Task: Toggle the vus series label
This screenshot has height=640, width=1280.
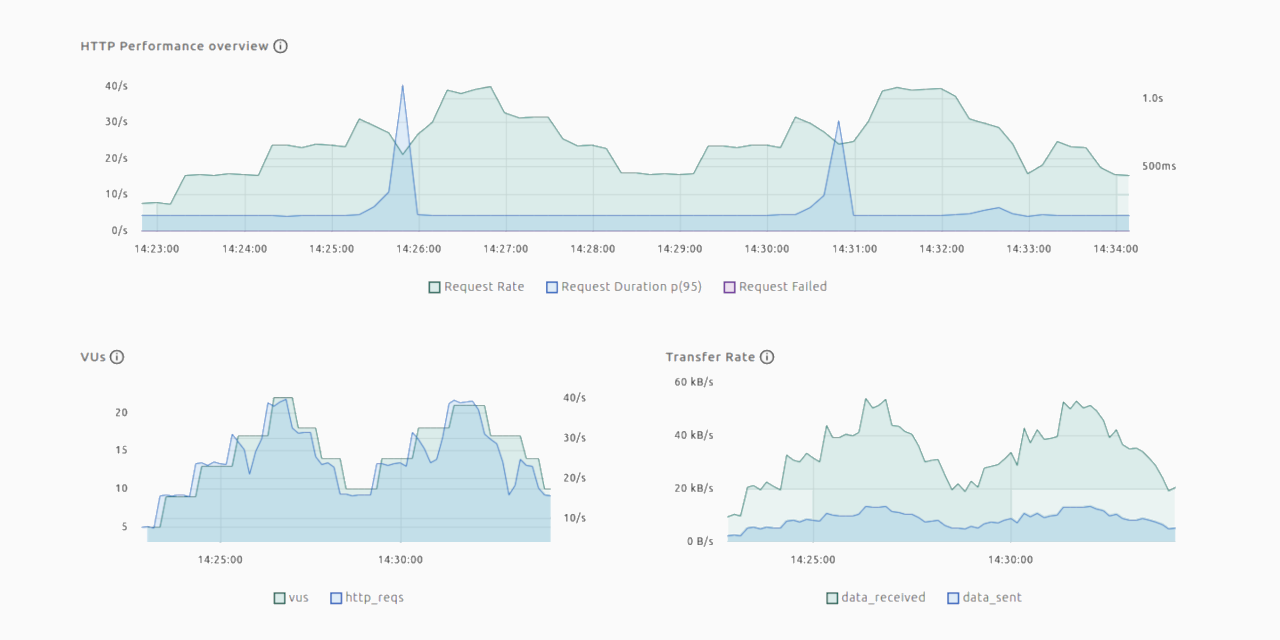Action: point(299,598)
